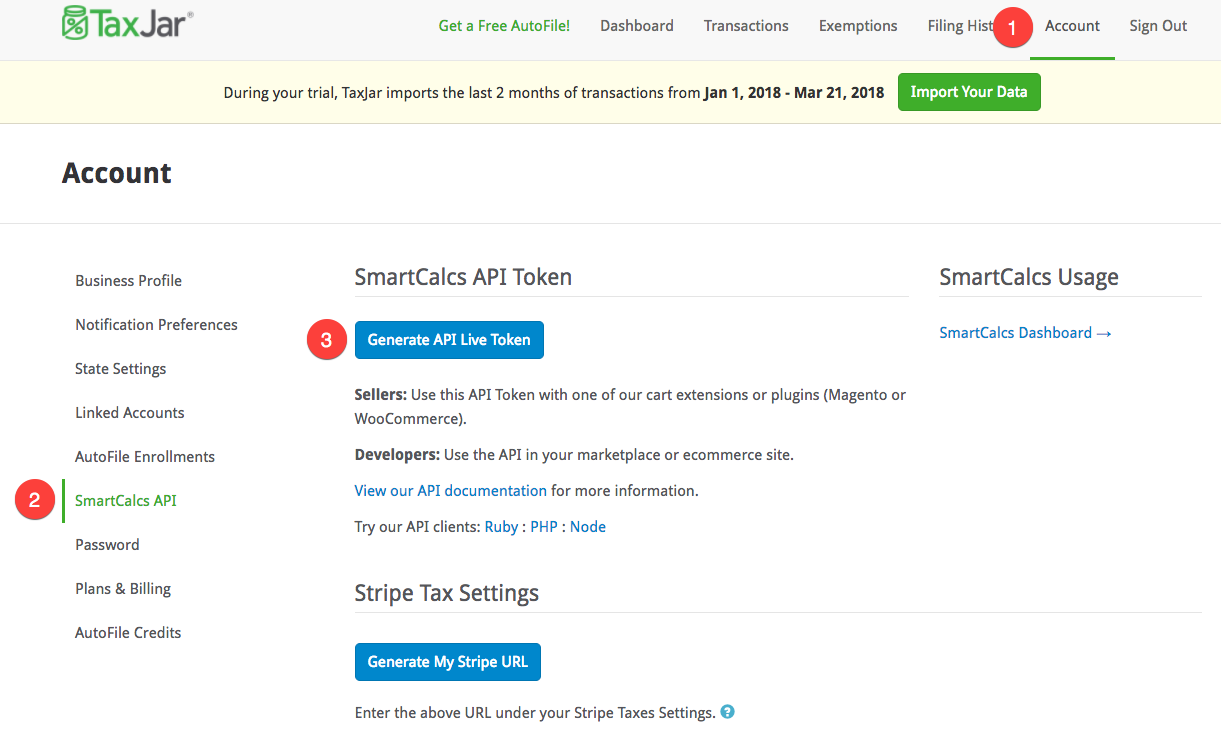Open Business Profile in sidebar
1221x748 pixels.
click(128, 281)
